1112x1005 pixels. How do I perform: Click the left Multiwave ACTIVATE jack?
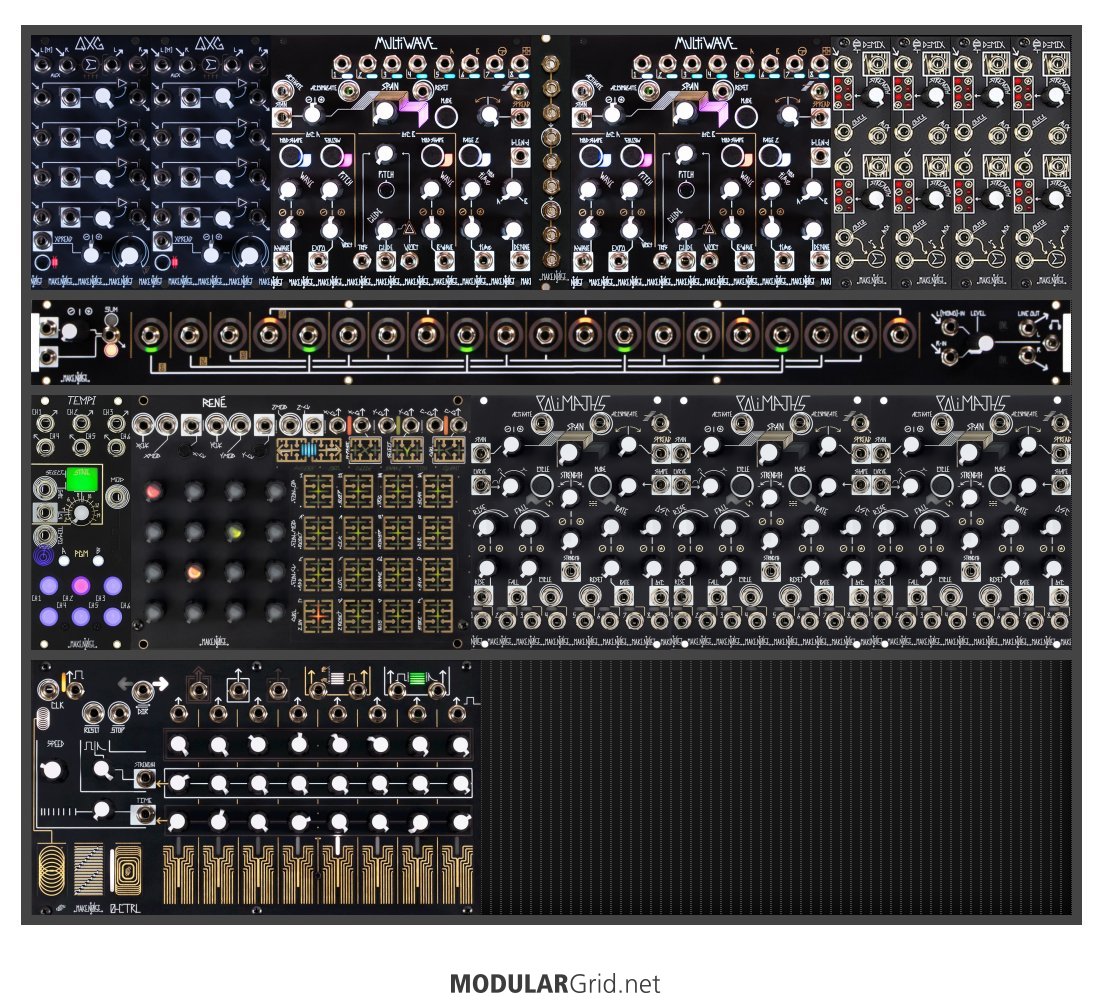pyautogui.click(x=282, y=90)
